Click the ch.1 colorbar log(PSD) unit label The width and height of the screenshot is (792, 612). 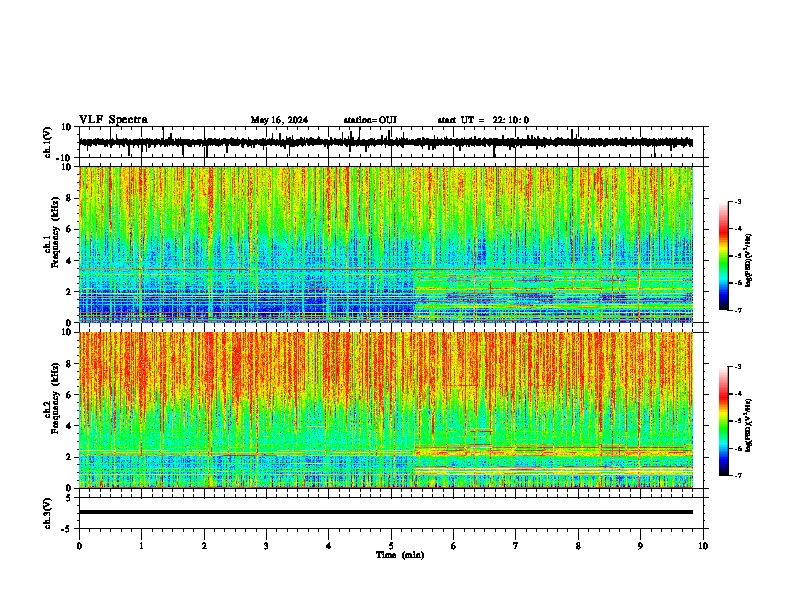click(749, 261)
